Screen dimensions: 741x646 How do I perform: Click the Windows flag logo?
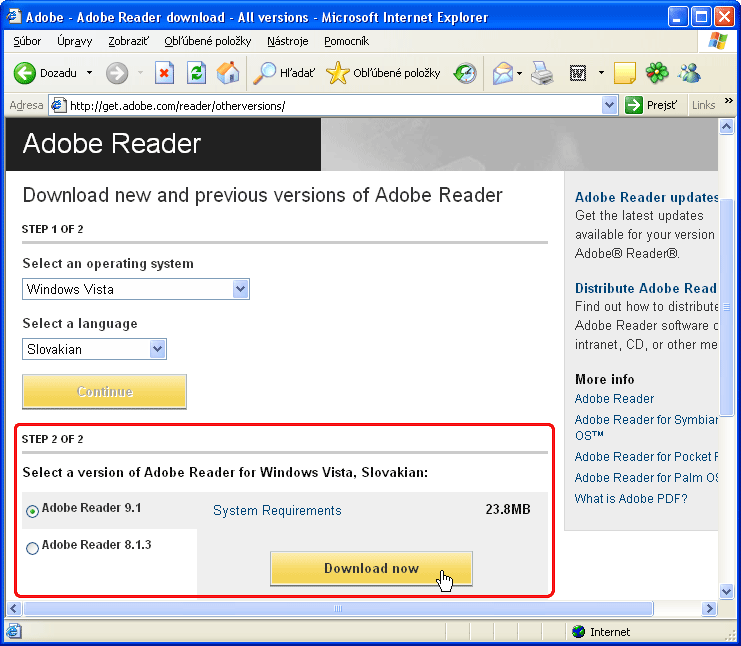tap(718, 42)
